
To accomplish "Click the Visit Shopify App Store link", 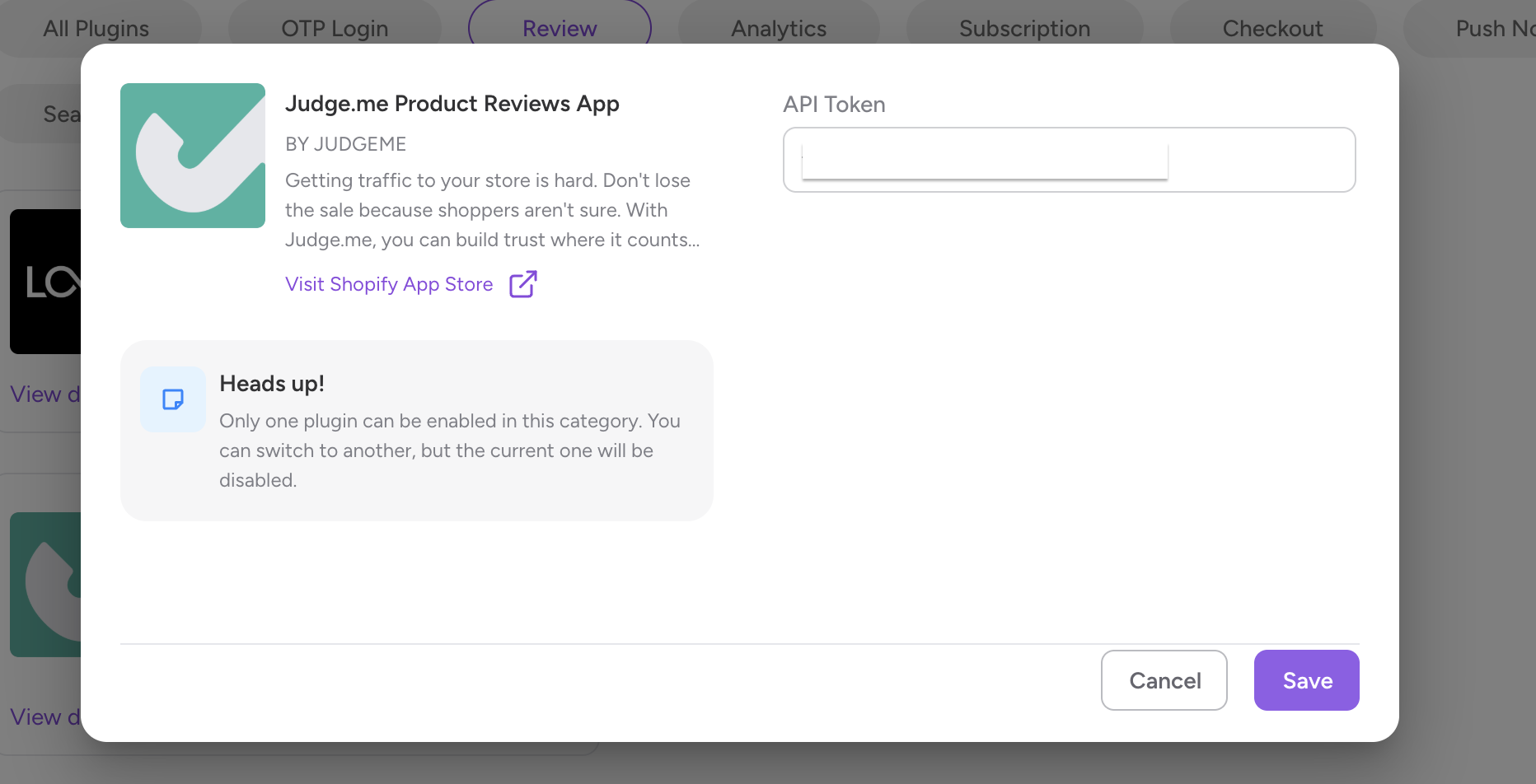I will (x=389, y=284).
